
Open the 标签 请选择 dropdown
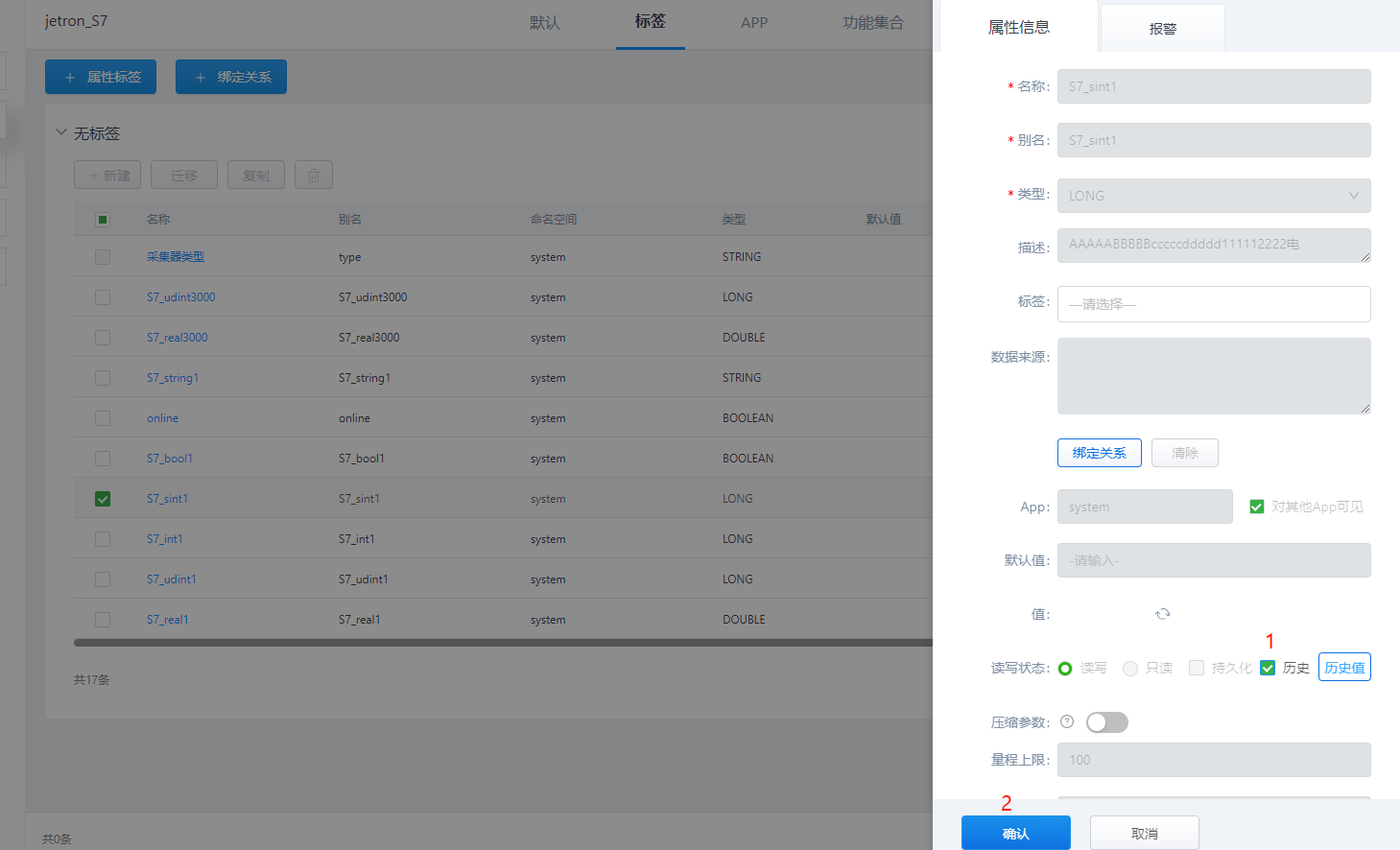1214,304
